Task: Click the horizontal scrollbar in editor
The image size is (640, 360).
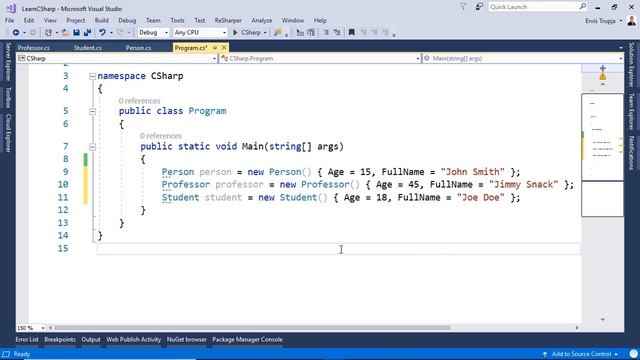Action: click(252, 327)
